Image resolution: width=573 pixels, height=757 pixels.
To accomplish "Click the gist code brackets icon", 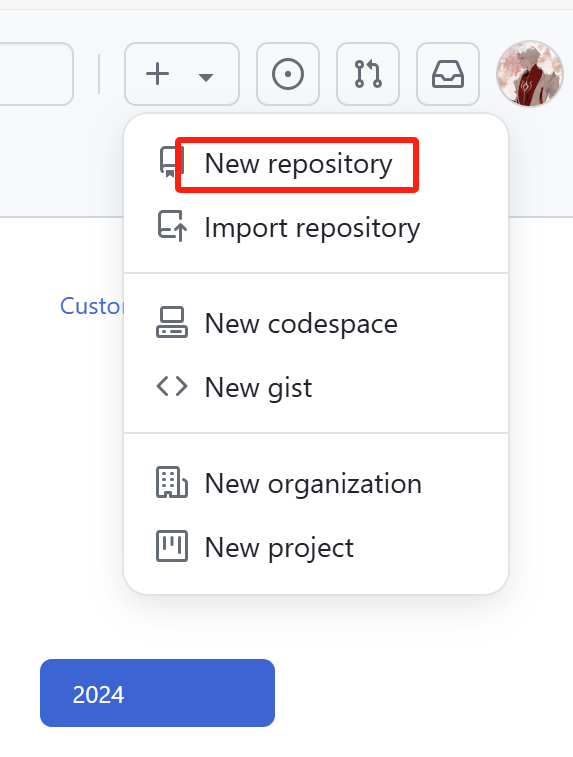I will tap(172, 386).
